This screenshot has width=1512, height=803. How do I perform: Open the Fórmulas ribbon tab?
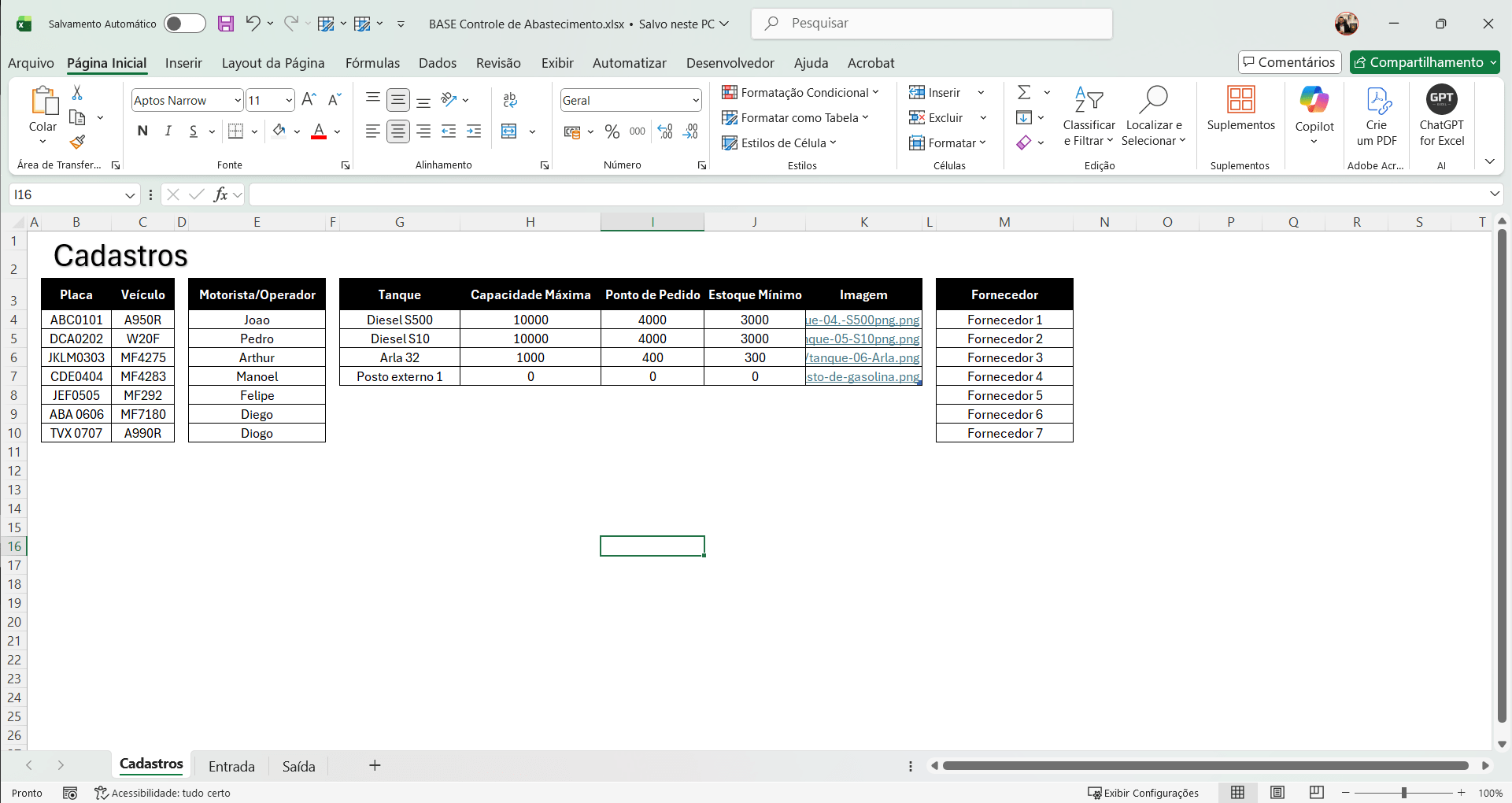click(x=372, y=63)
